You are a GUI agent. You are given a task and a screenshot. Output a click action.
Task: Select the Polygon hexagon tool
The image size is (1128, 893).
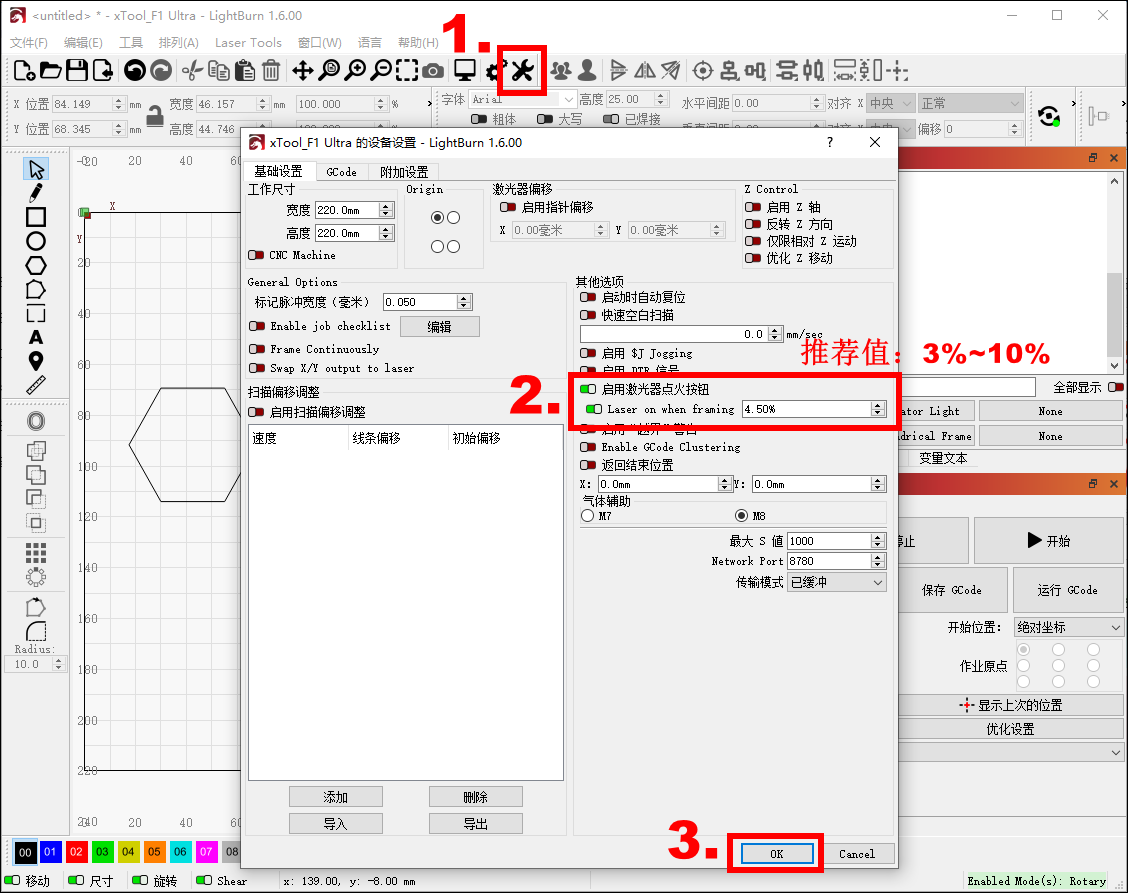pyautogui.click(x=36, y=266)
